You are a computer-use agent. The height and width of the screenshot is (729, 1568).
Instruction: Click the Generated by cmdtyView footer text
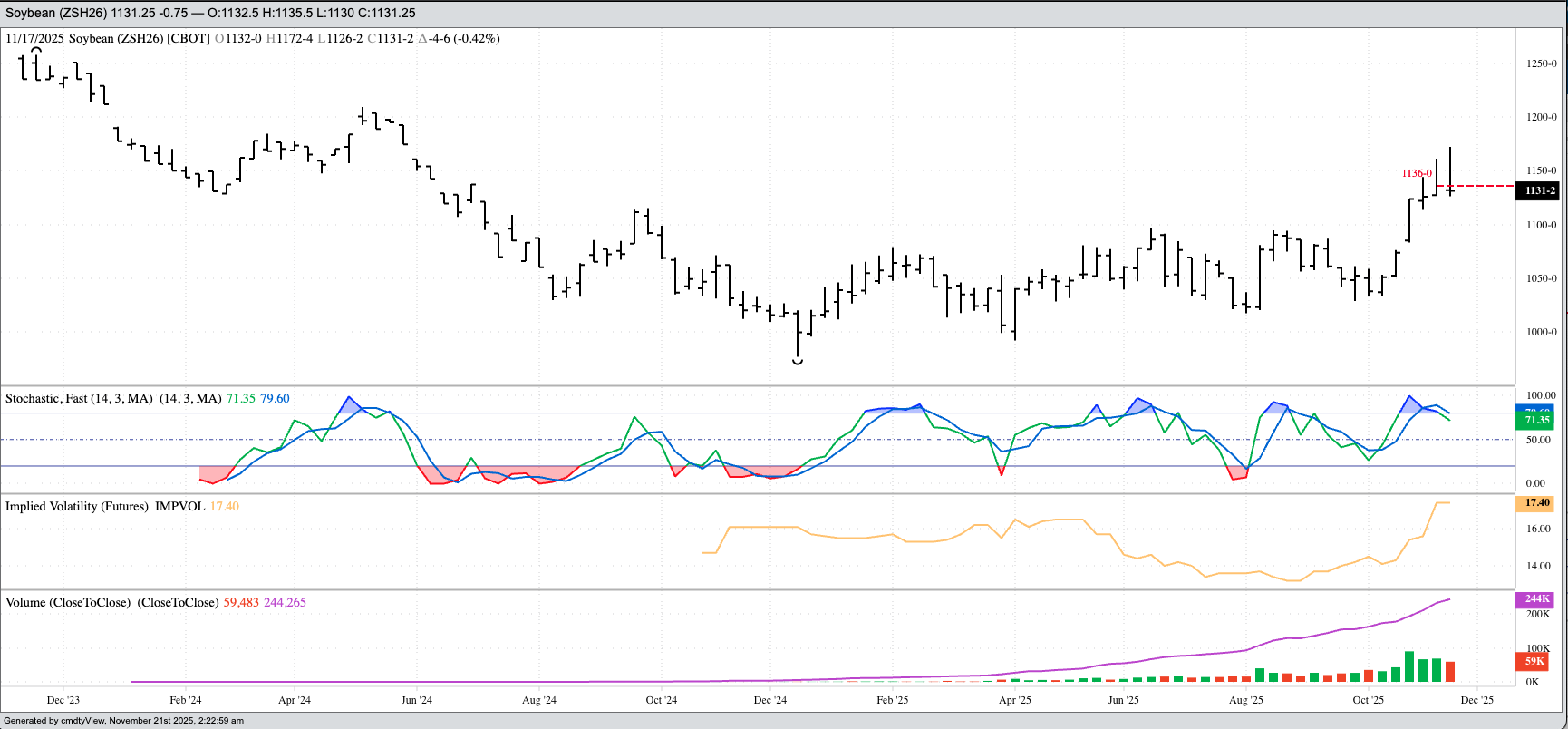[124, 721]
